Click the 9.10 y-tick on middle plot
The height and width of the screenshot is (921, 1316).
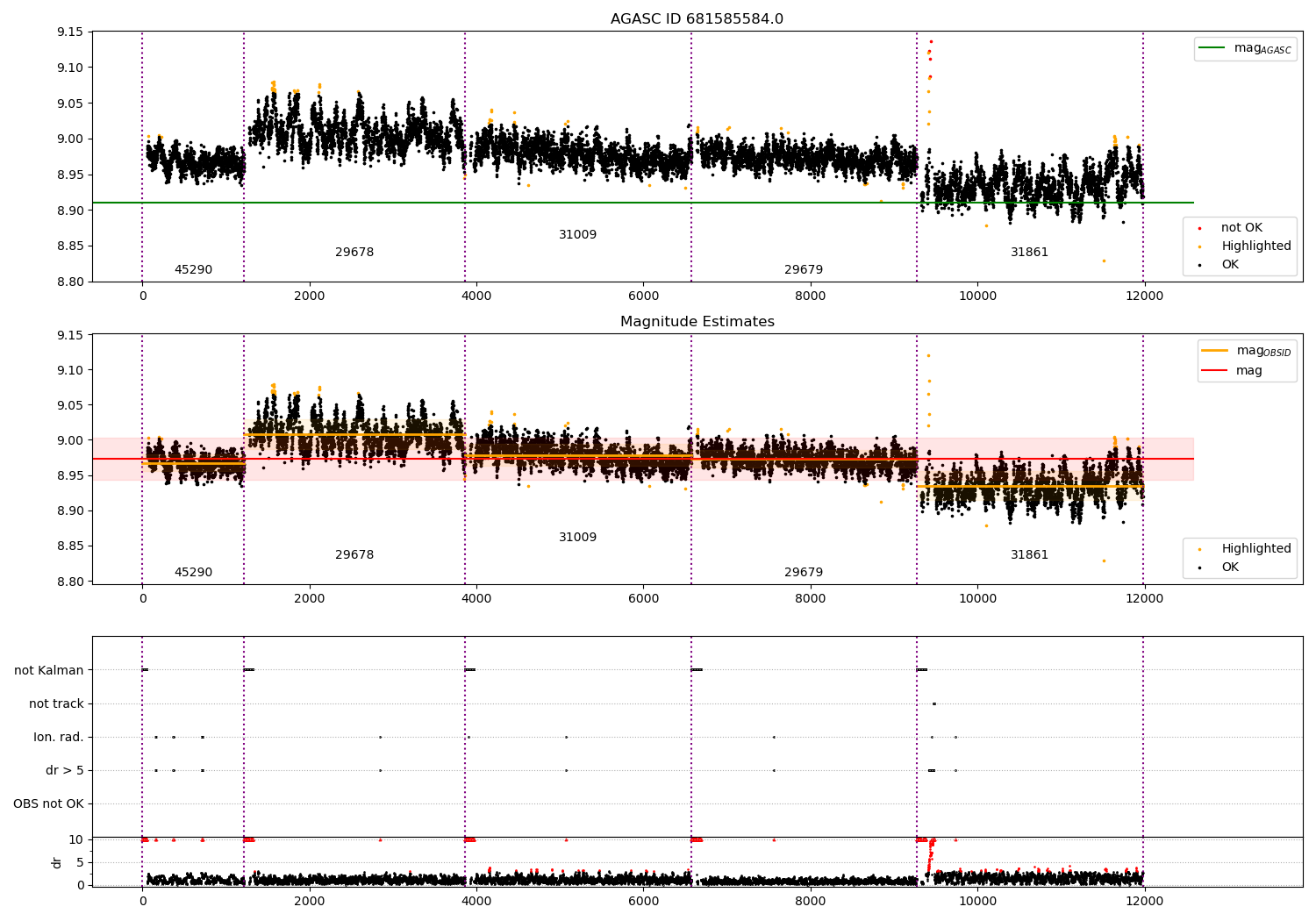(69, 371)
